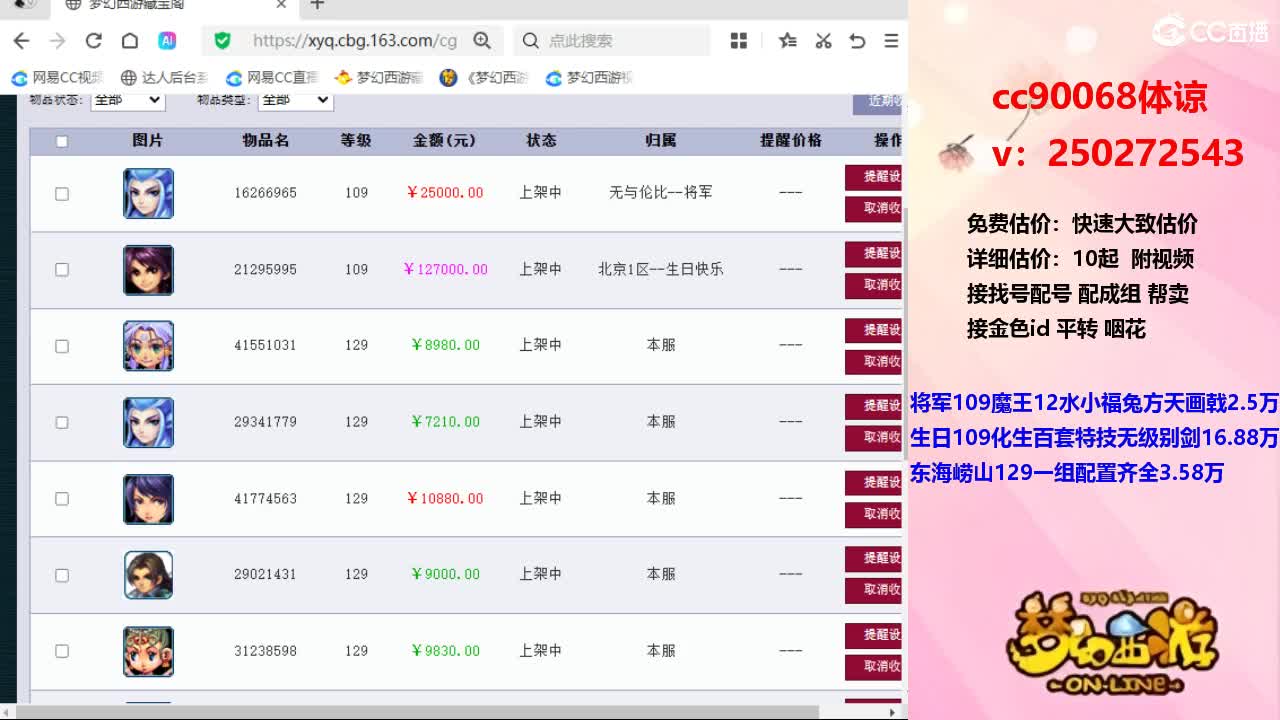The height and width of the screenshot is (720, 1280).
Task: Click the green security shield icon
Action: [x=222, y=41]
